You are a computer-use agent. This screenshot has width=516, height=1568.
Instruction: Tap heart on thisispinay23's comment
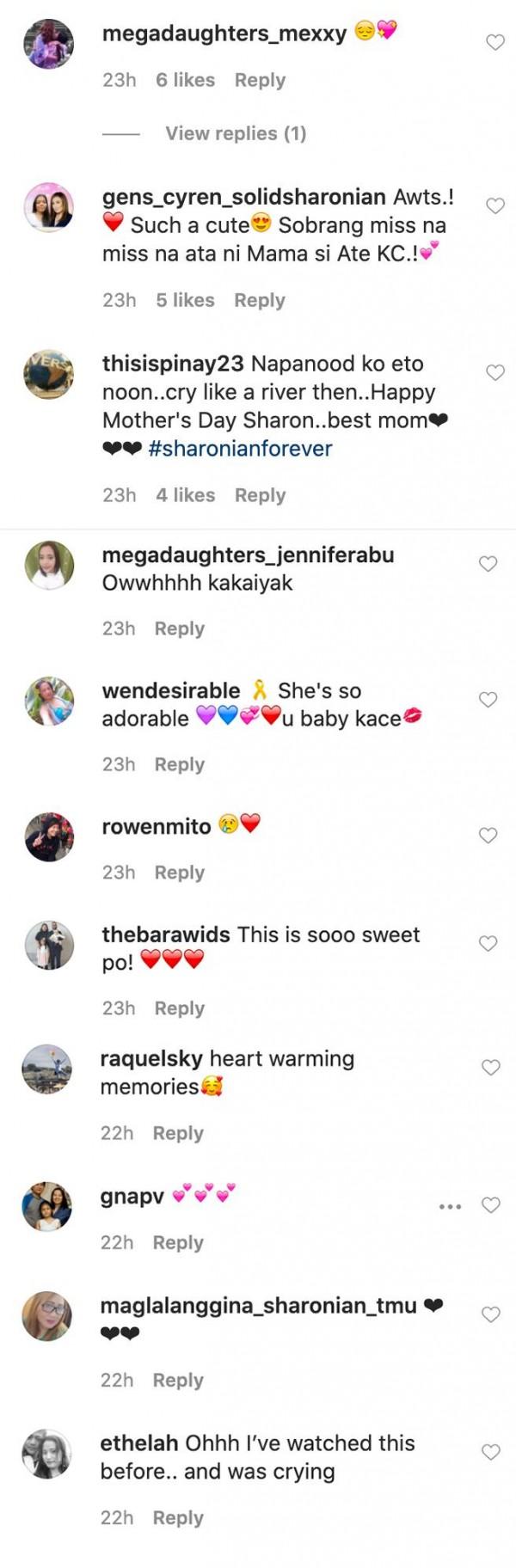pos(495,372)
